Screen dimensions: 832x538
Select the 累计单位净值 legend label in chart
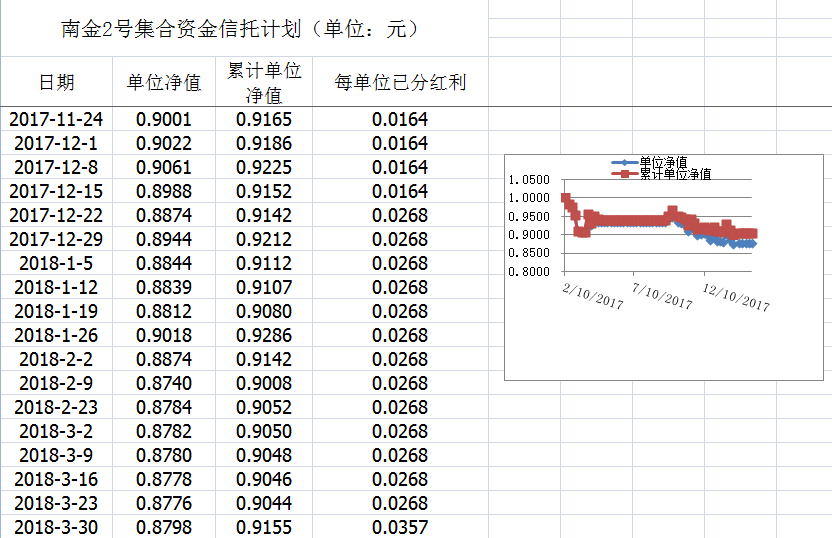[675, 174]
